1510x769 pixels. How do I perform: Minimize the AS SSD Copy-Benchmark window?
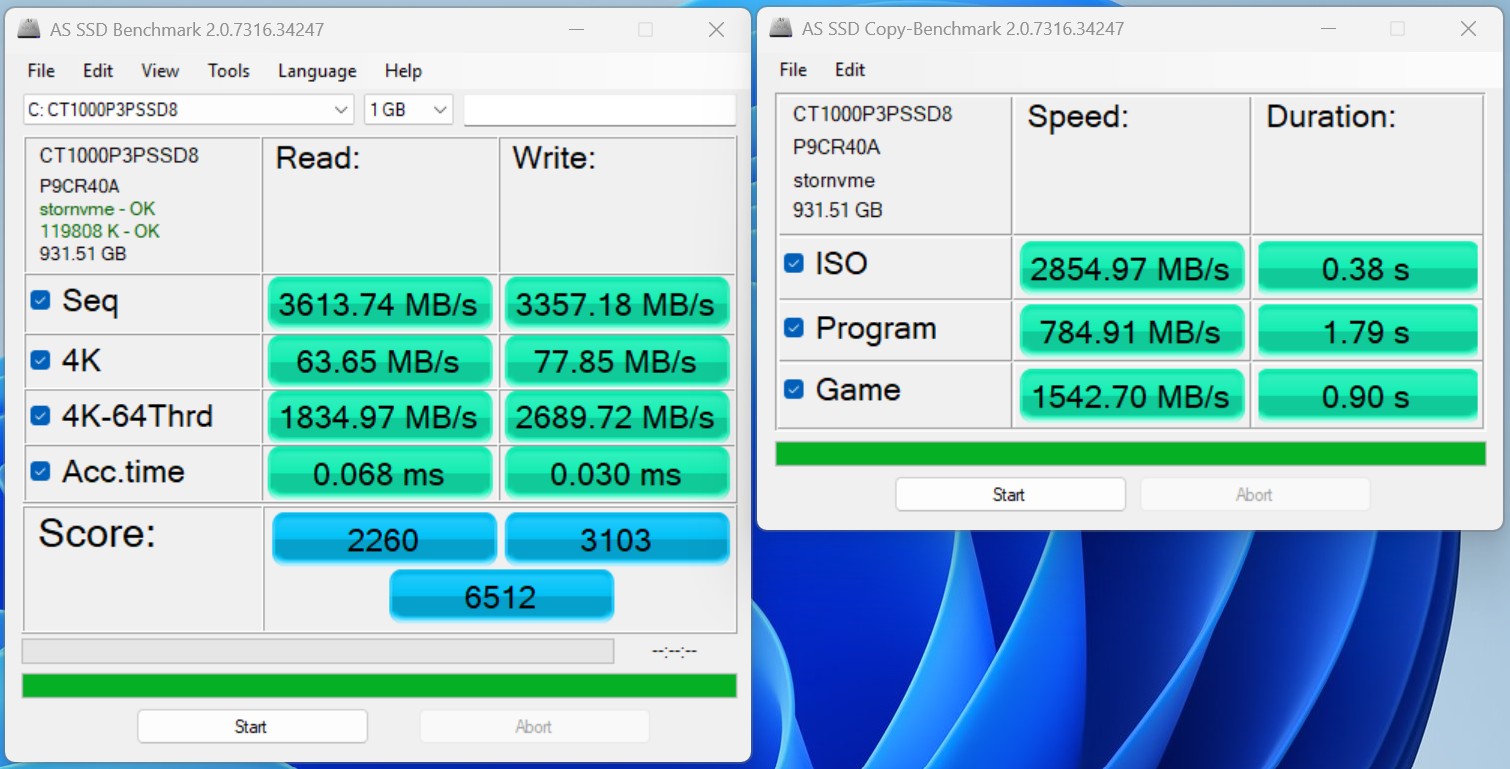pos(1326,29)
